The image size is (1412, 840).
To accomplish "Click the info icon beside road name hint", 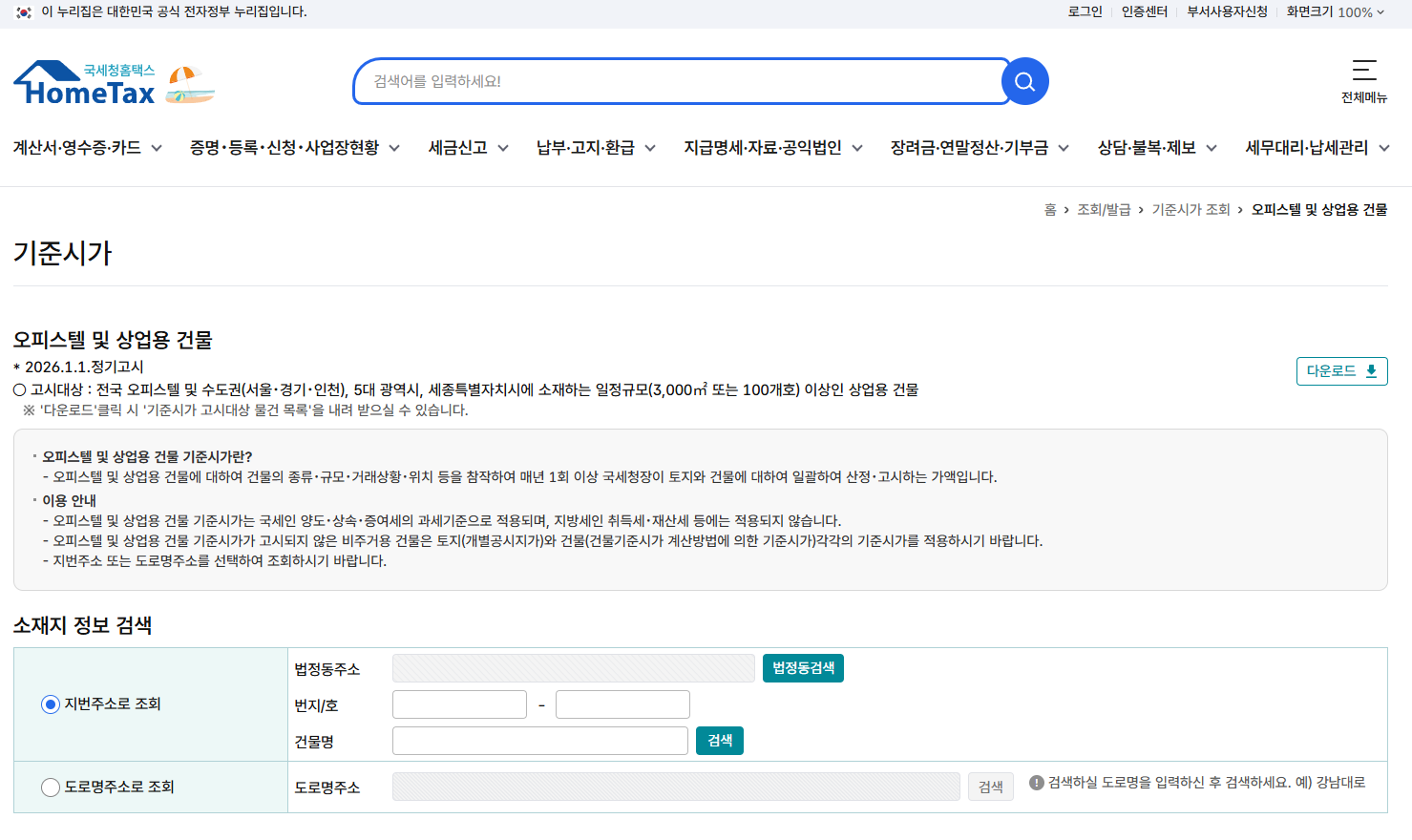I will pos(1036,783).
